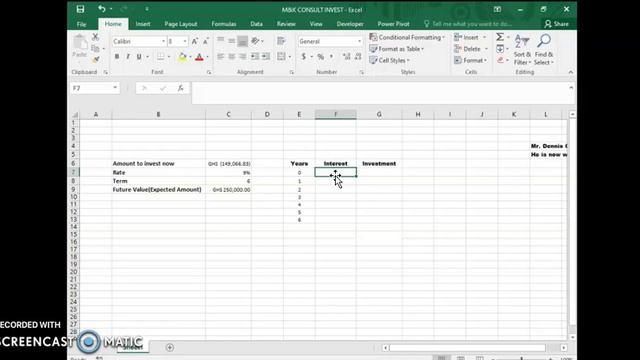Decrease cell indent
The image size is (640, 360).
pos(255,57)
